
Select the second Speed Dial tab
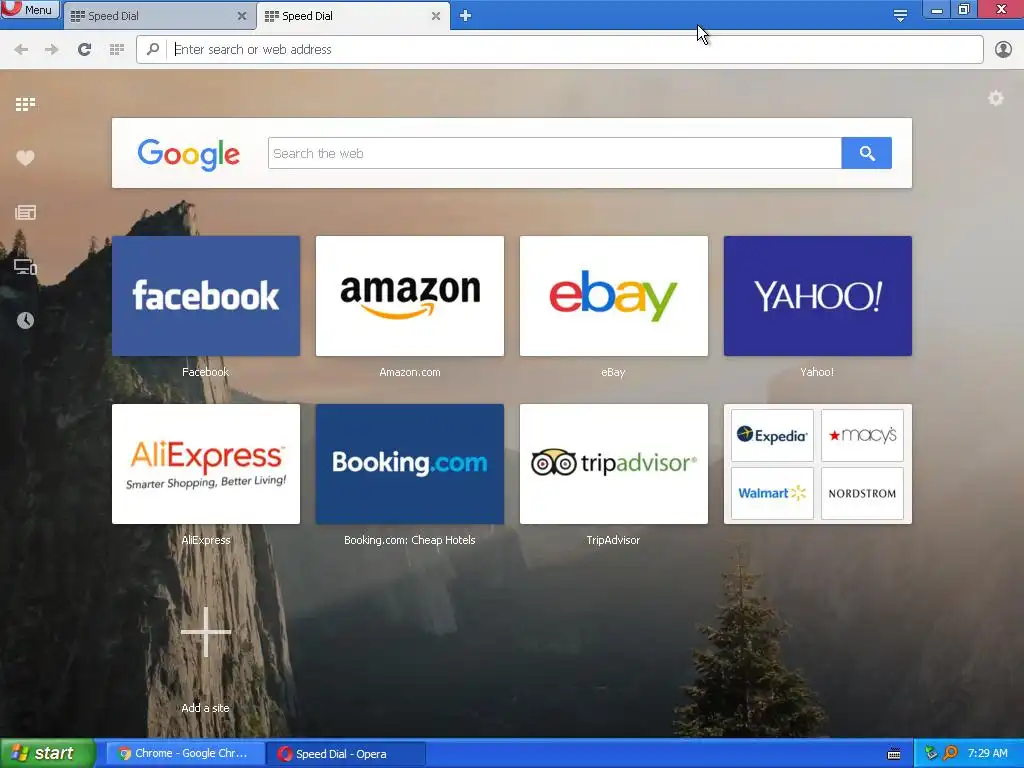click(353, 16)
